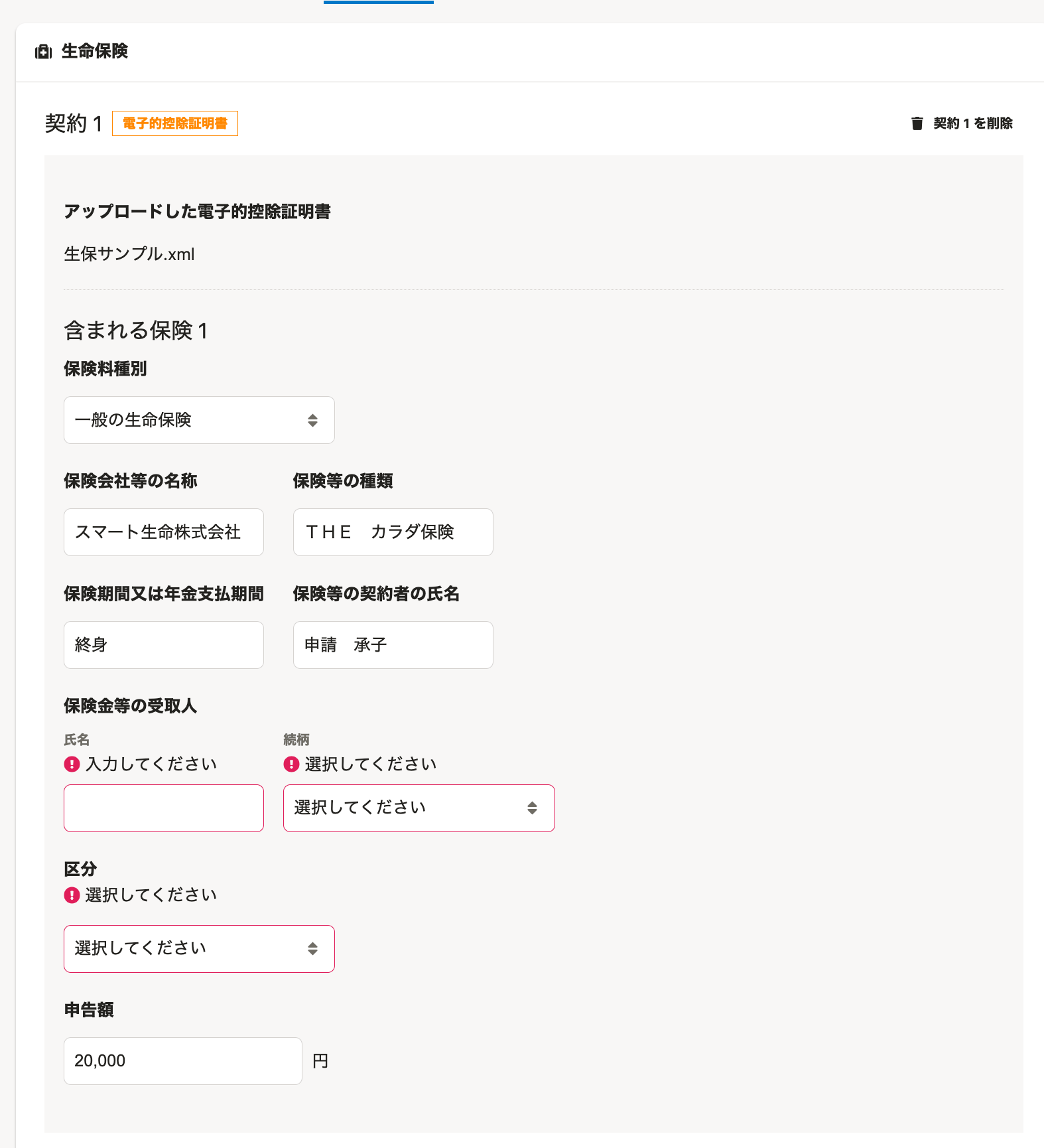Click the error icon under 区分 label
The height and width of the screenshot is (1148, 1044).
point(72,895)
